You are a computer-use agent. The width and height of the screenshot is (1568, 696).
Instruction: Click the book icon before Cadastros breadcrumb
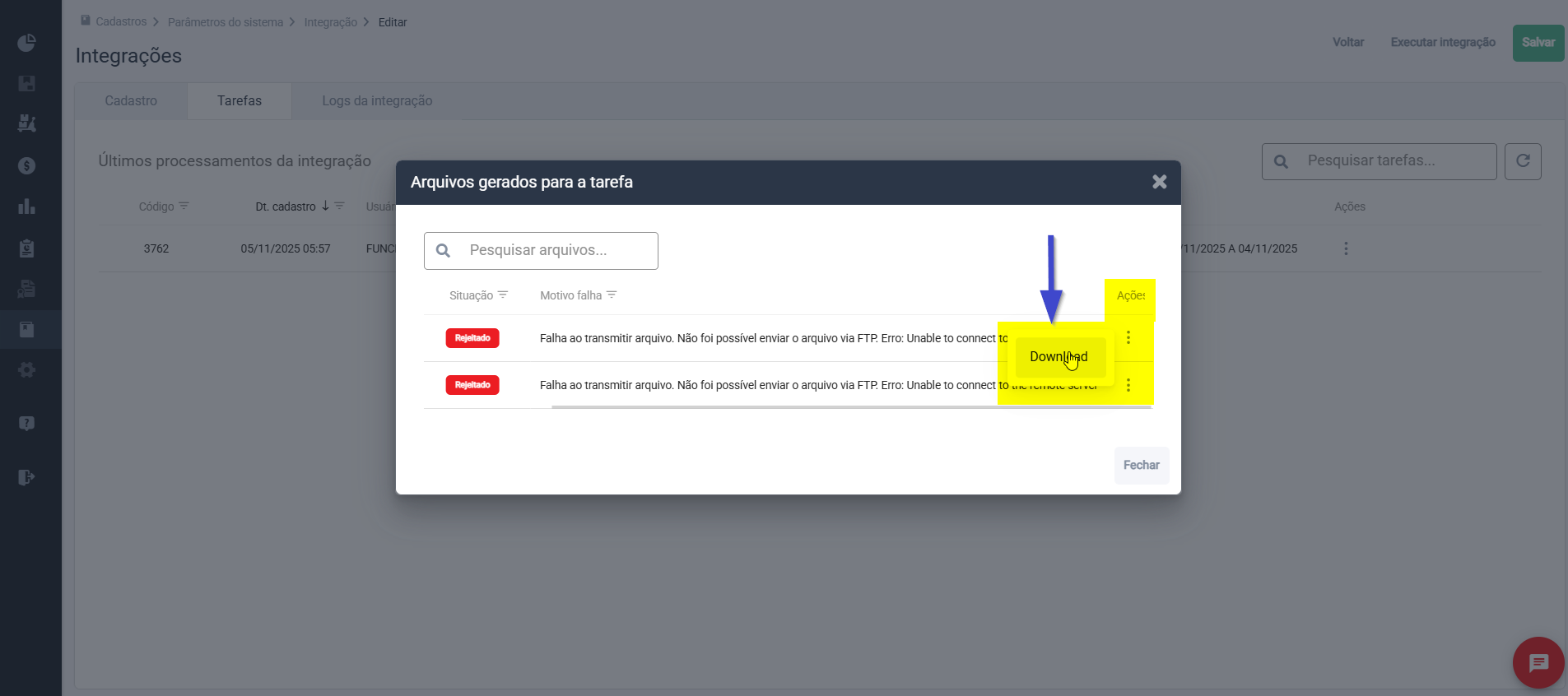coord(86,21)
